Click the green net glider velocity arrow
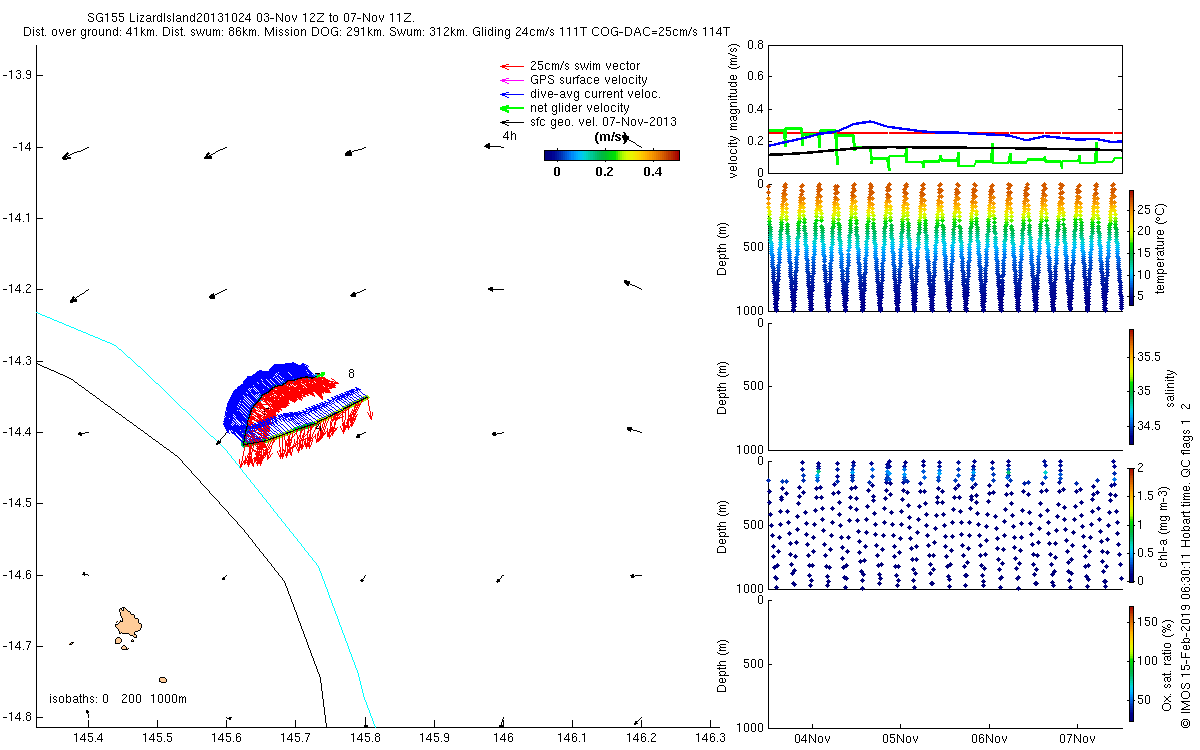Screen dimensions: 1200x750 pos(510,107)
